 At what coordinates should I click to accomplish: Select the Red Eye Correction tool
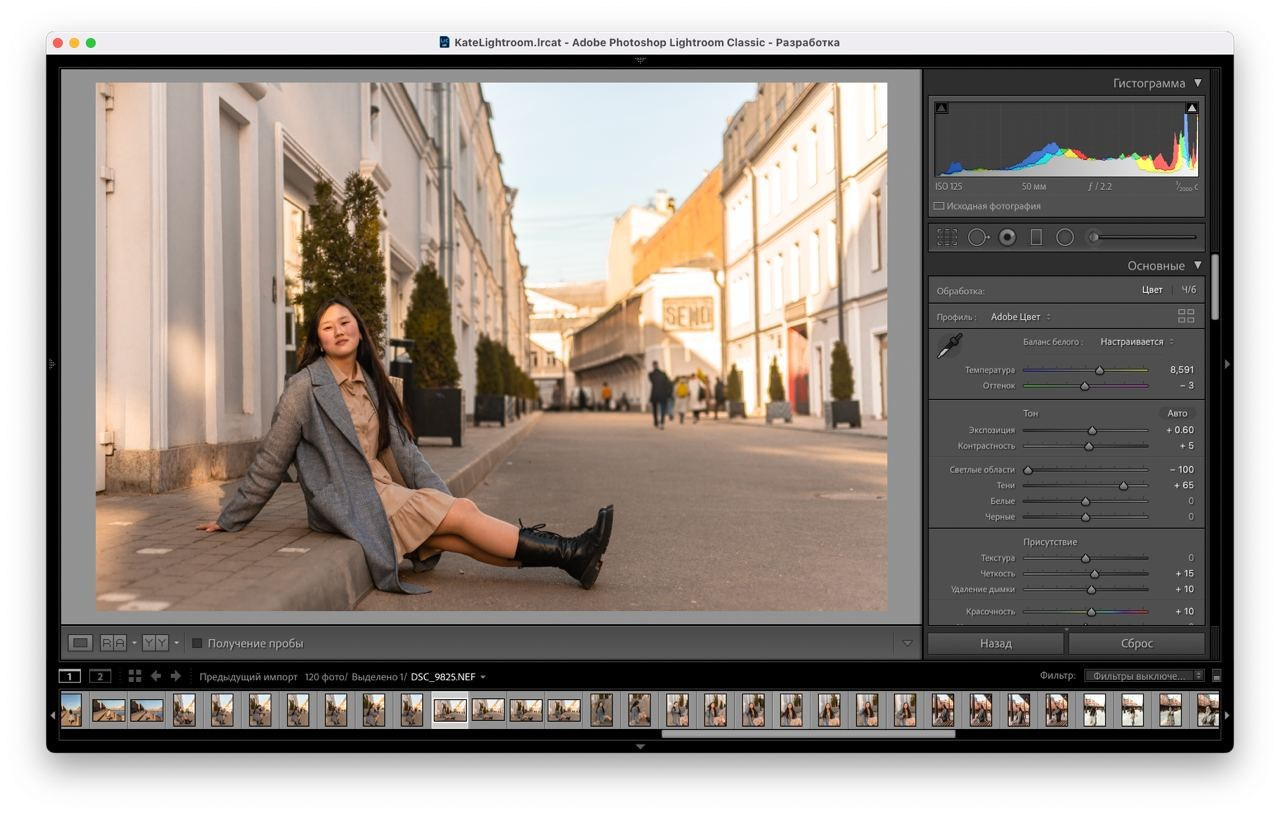(1008, 237)
